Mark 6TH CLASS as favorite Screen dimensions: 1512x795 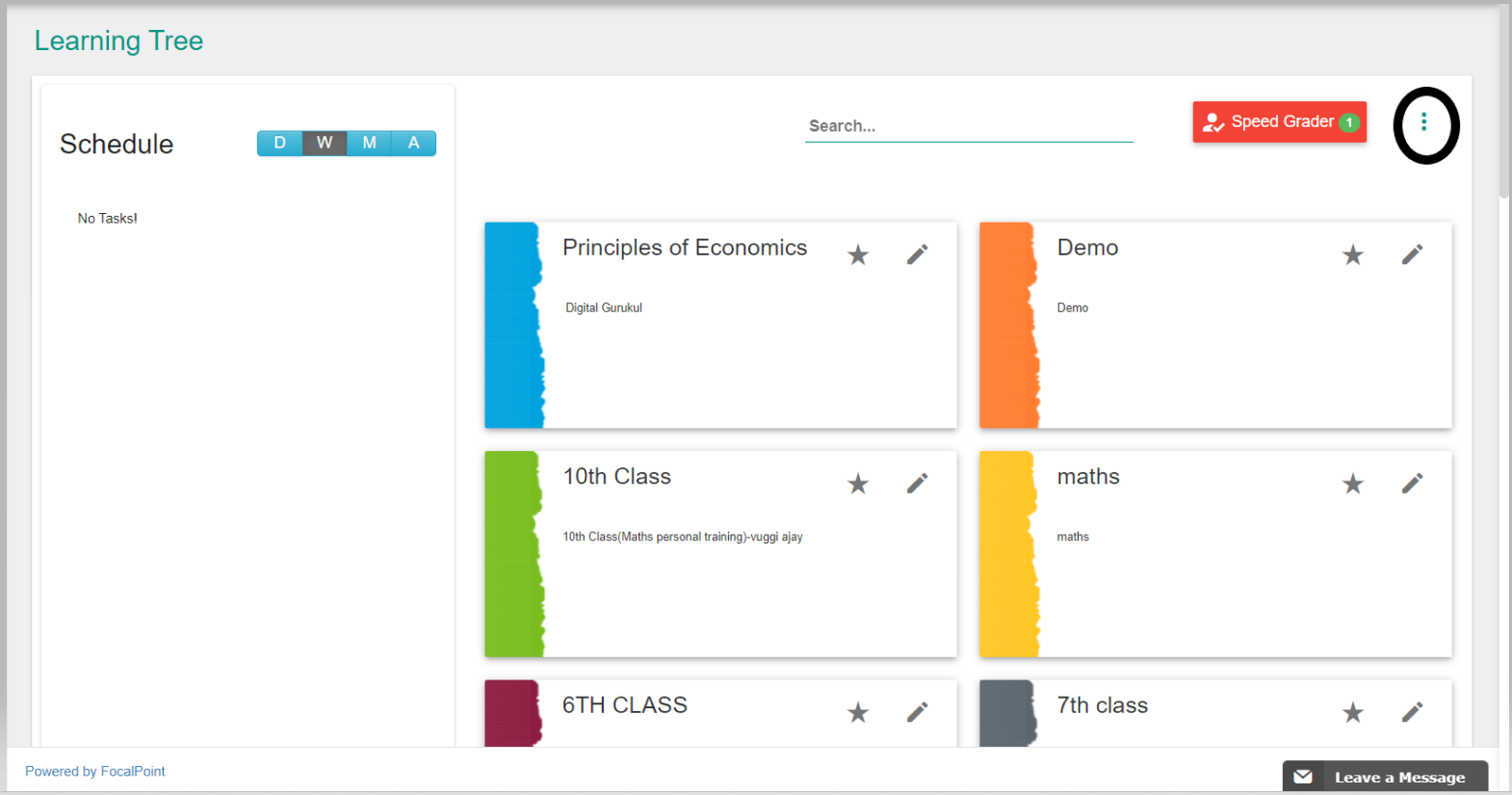[x=857, y=712]
